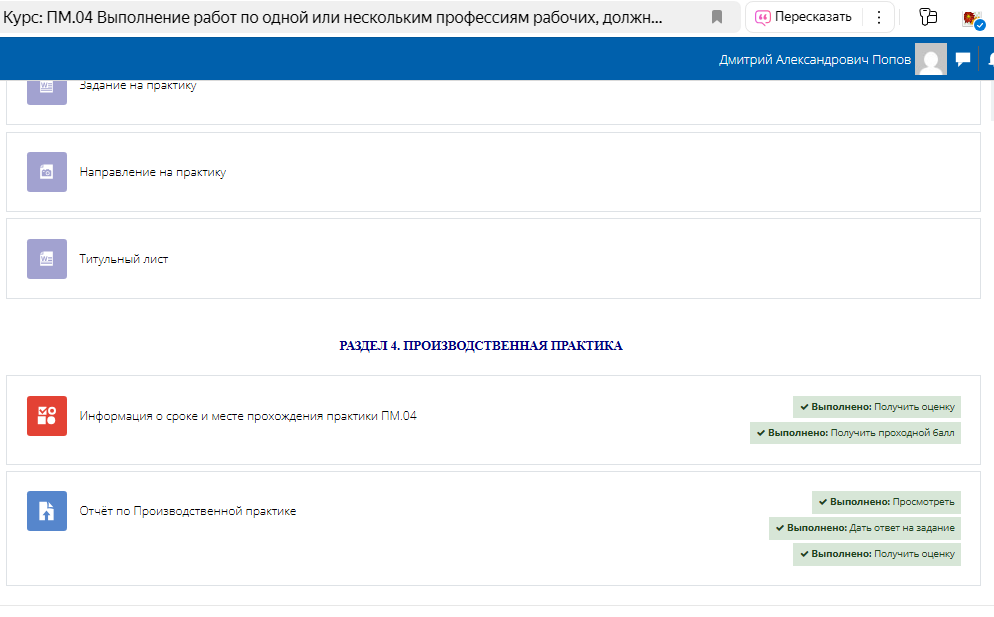
Task: Click the bookmark icon in address bar
Action: pos(716,17)
